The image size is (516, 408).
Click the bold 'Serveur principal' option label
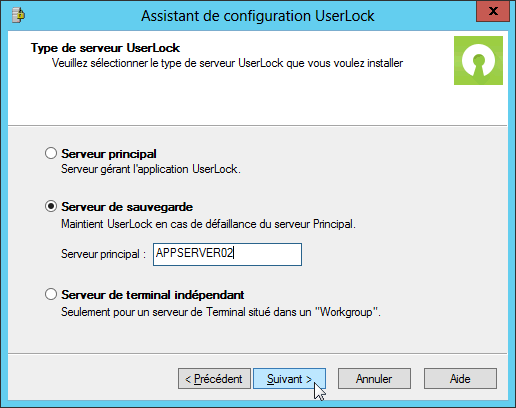point(109,154)
